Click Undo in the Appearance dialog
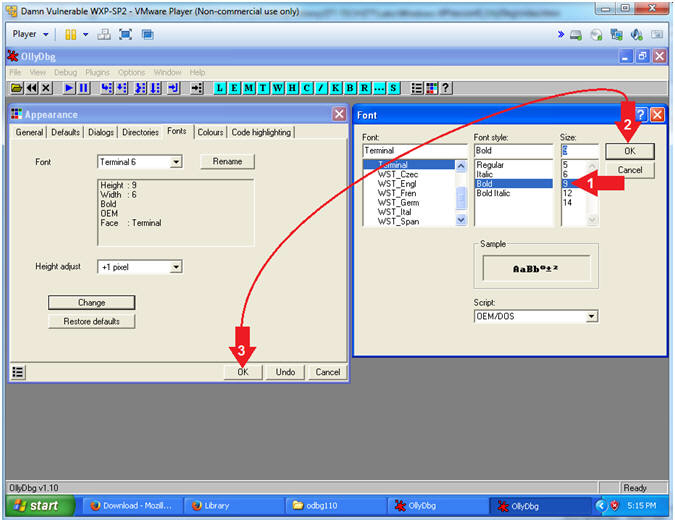The height and width of the screenshot is (522, 675). pyautogui.click(x=285, y=372)
